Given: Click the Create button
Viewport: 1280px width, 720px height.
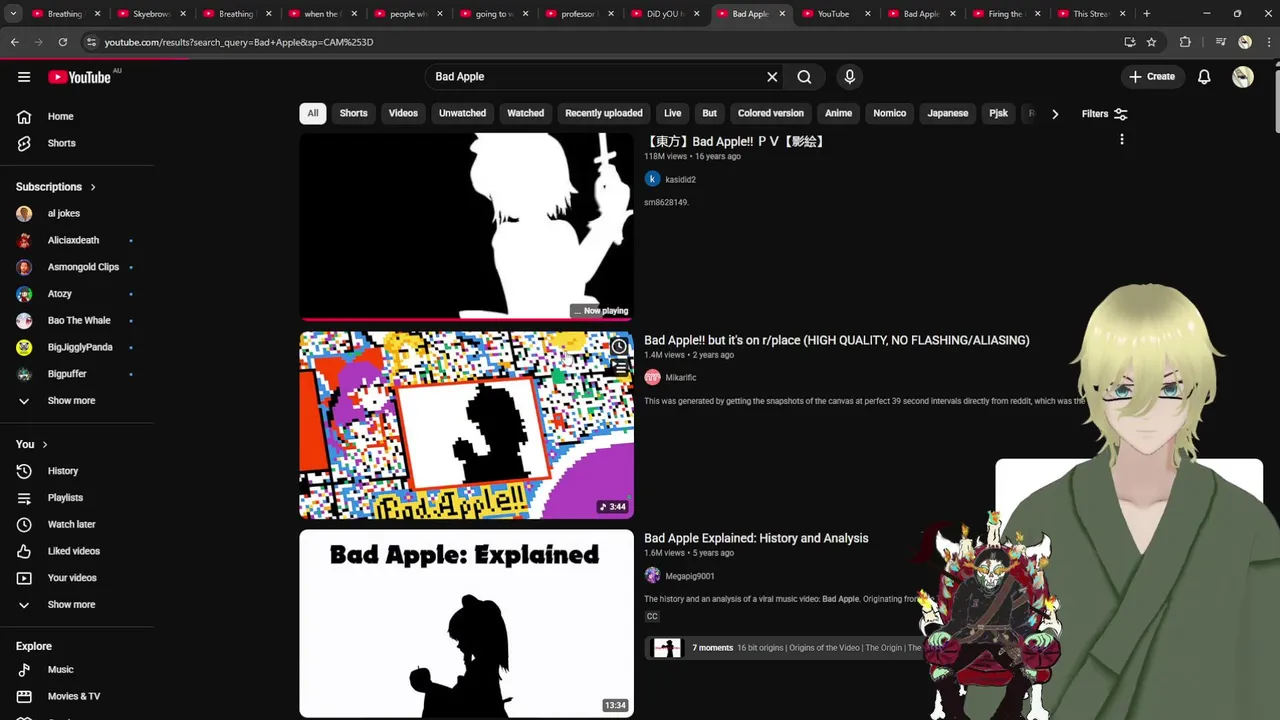Looking at the screenshot, I should (x=1152, y=77).
